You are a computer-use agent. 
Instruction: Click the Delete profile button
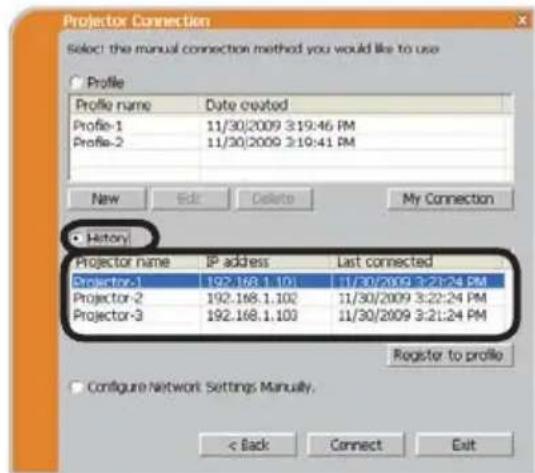point(274,198)
